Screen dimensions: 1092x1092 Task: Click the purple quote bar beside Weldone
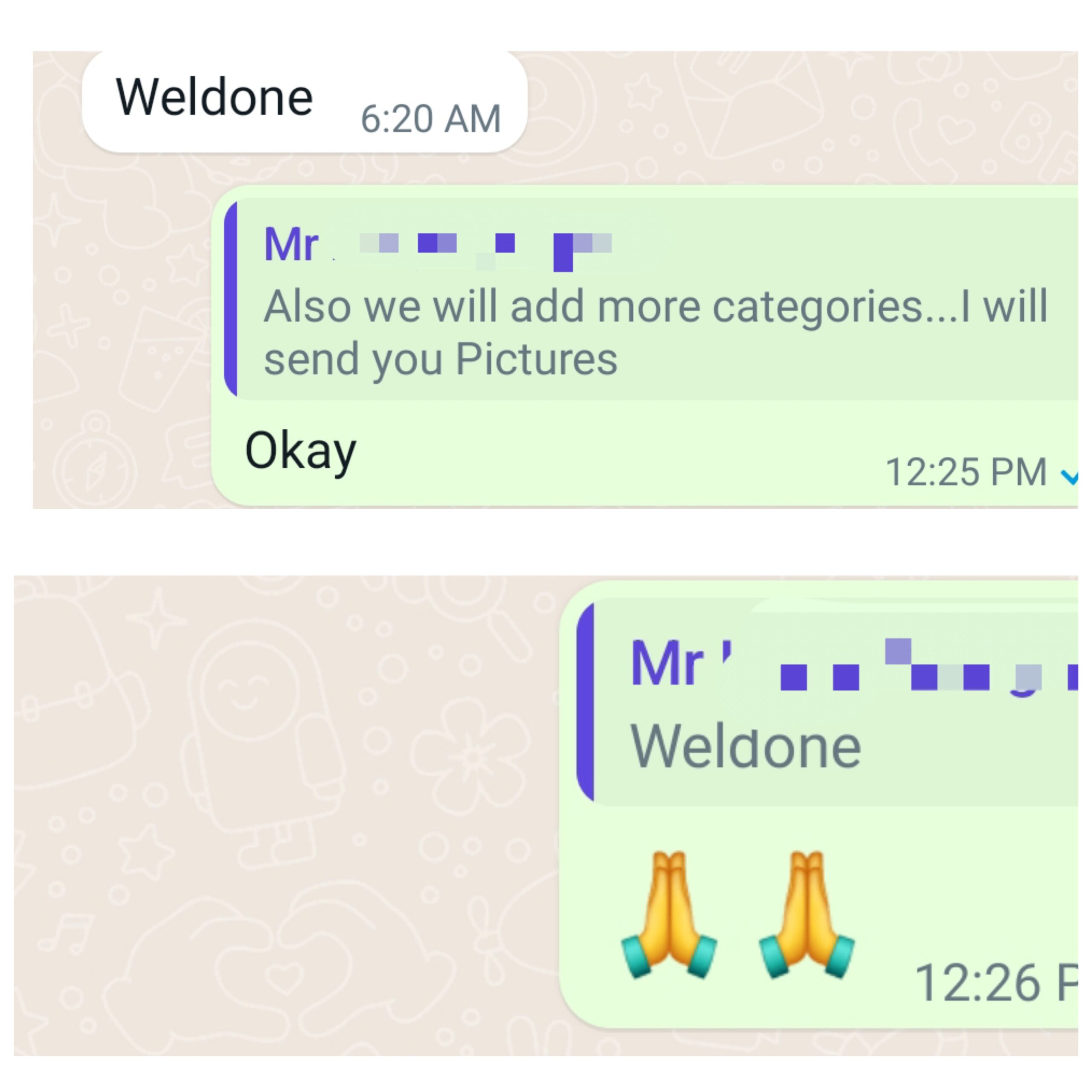586,703
